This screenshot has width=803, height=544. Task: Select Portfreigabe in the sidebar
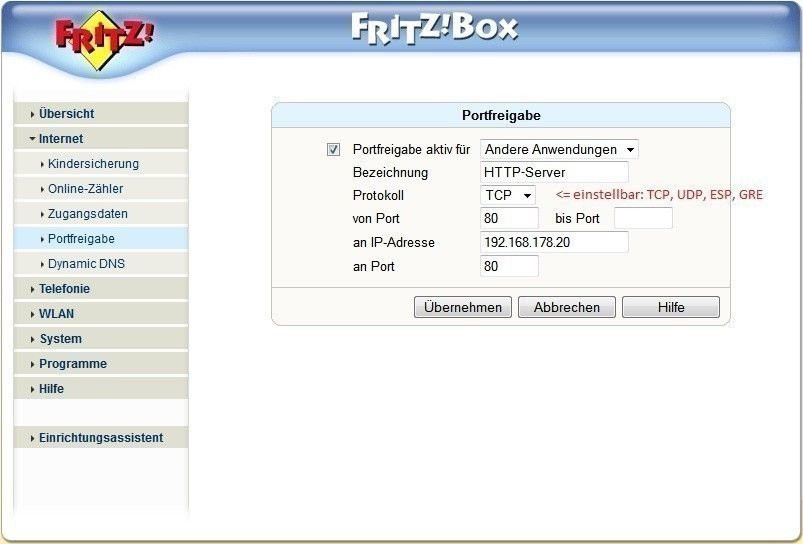(x=101, y=239)
